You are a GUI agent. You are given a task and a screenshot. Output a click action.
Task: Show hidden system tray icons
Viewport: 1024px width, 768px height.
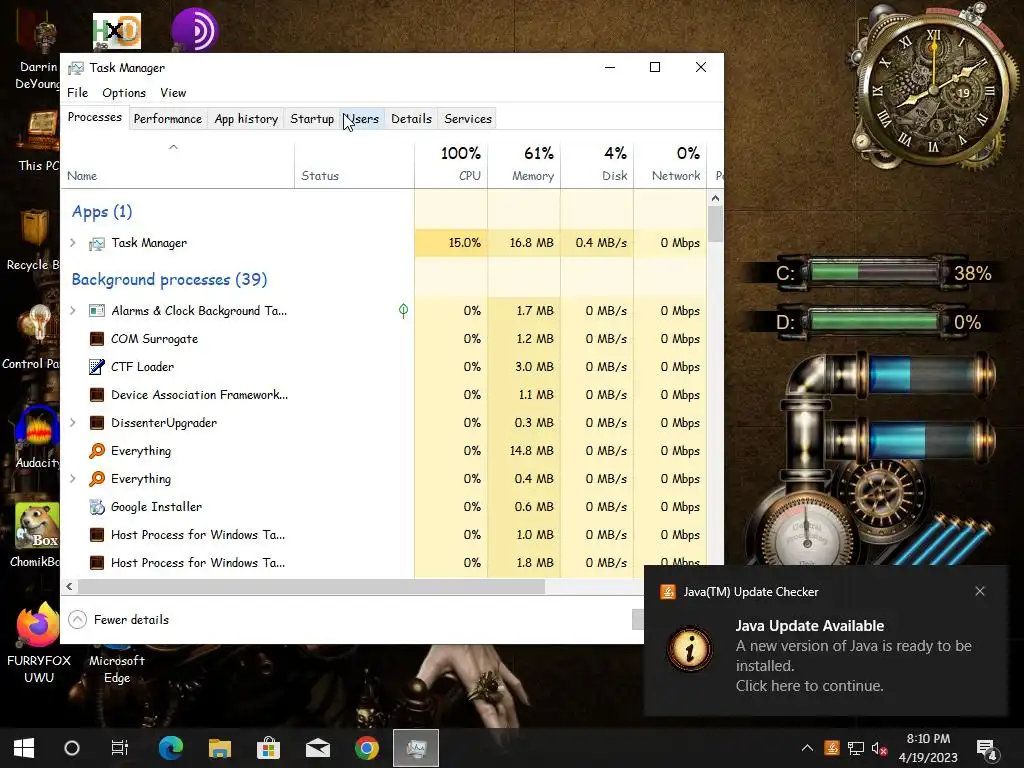(x=807, y=748)
